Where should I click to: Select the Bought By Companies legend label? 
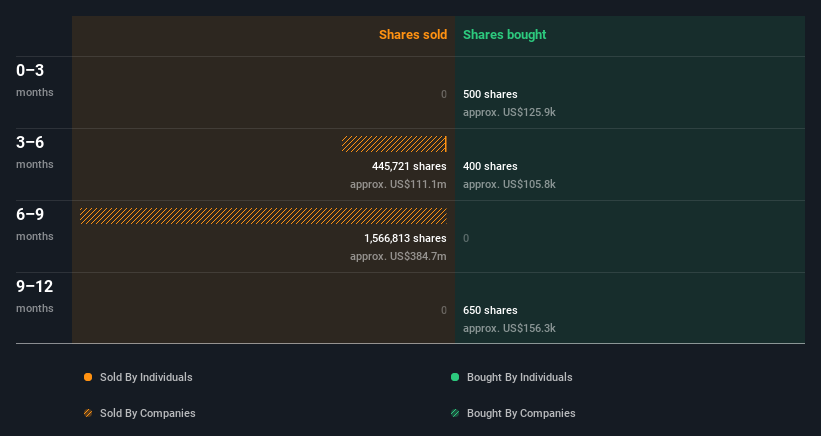tap(521, 413)
